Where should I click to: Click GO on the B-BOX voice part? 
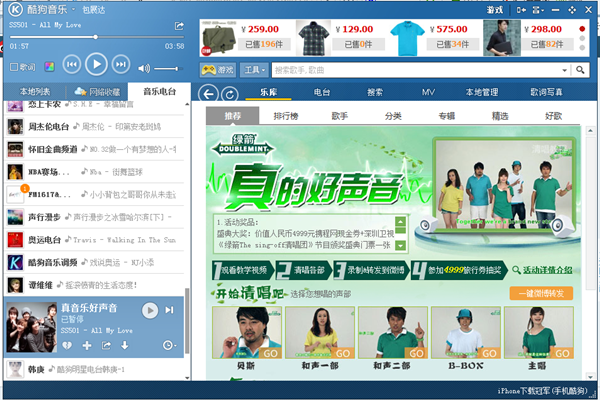pos(489,353)
